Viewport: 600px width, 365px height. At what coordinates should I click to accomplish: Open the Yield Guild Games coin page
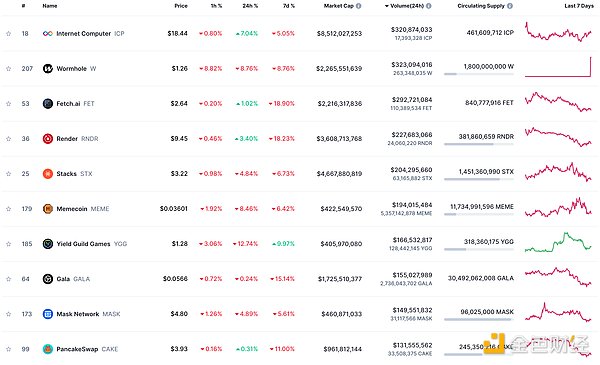(83, 244)
